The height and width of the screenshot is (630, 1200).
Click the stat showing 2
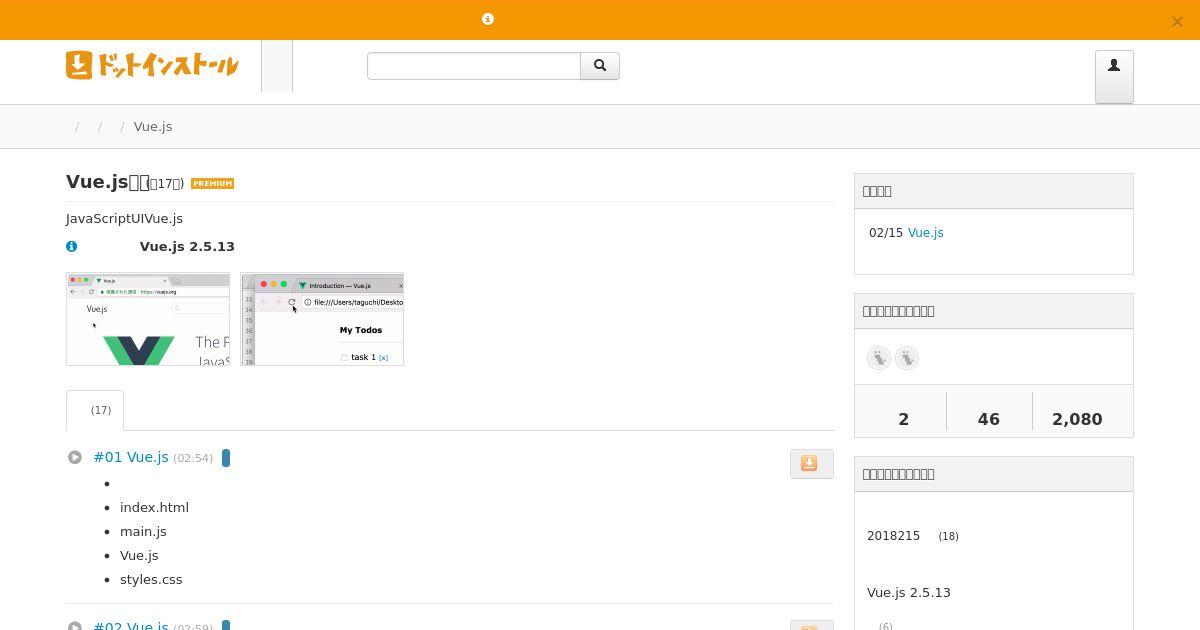(x=904, y=419)
